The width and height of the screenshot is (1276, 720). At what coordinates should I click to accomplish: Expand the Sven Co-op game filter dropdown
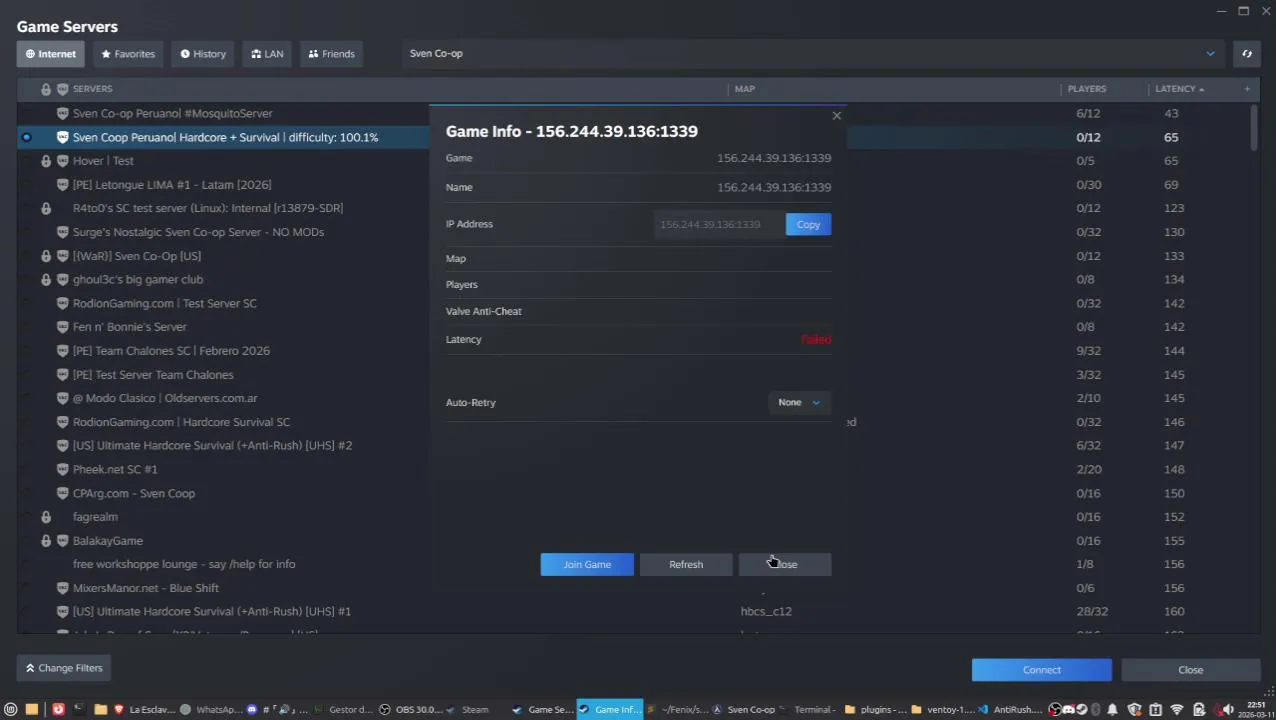click(x=813, y=54)
